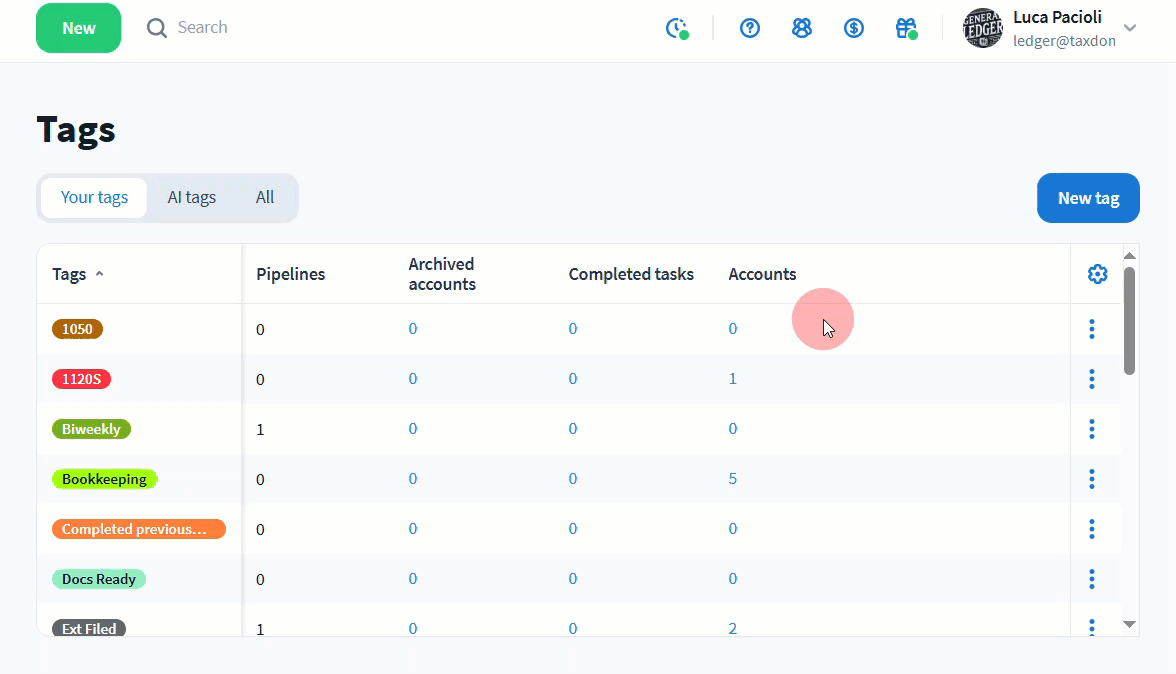This screenshot has width=1176, height=674.
Task: Expand the user account chevron next to Luca Pacioli
Action: point(1130,28)
